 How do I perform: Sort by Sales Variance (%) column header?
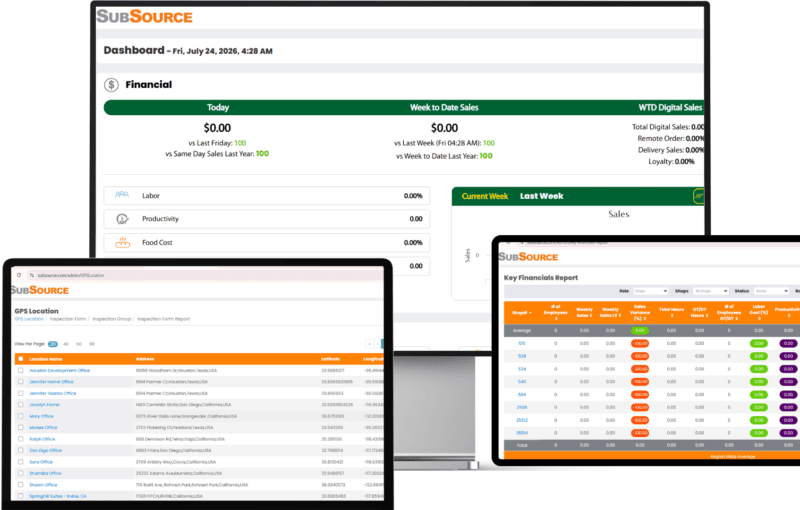[640, 313]
